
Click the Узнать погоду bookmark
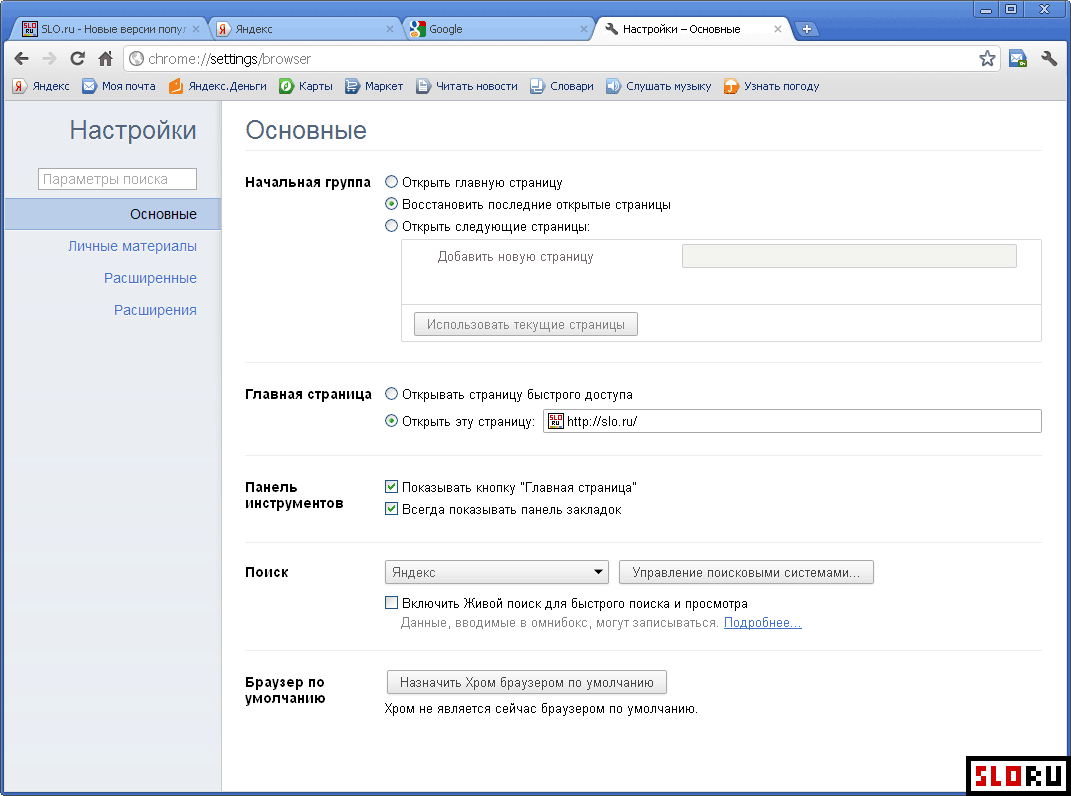[771, 86]
